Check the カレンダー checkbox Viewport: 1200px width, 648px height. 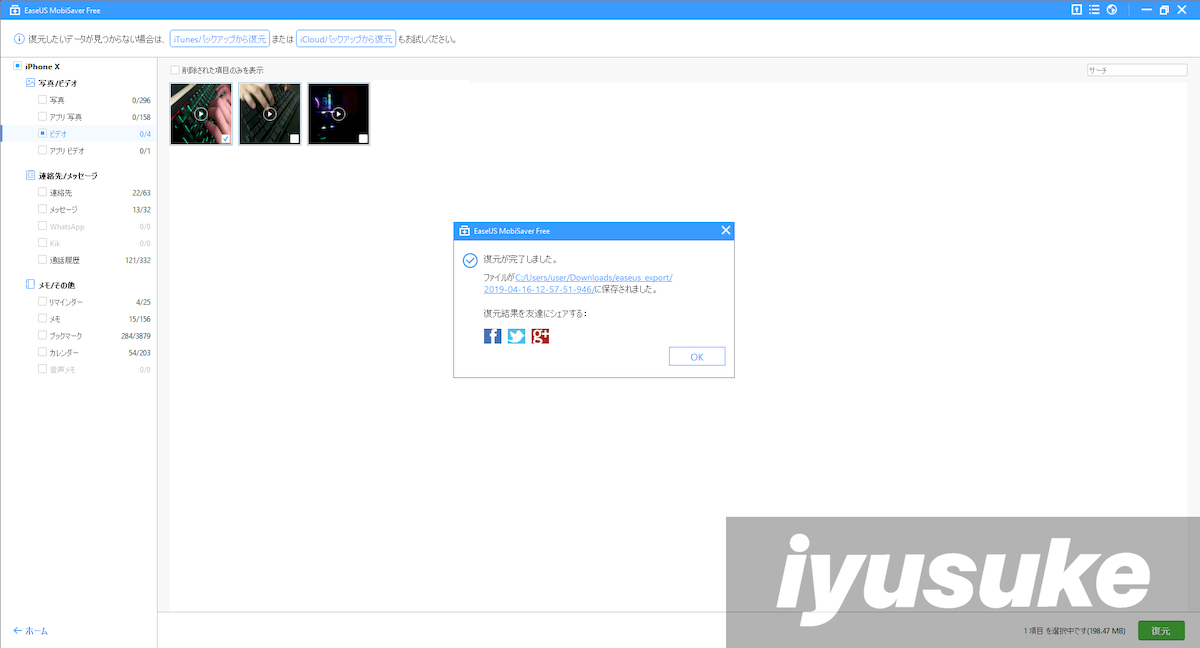(x=42, y=353)
